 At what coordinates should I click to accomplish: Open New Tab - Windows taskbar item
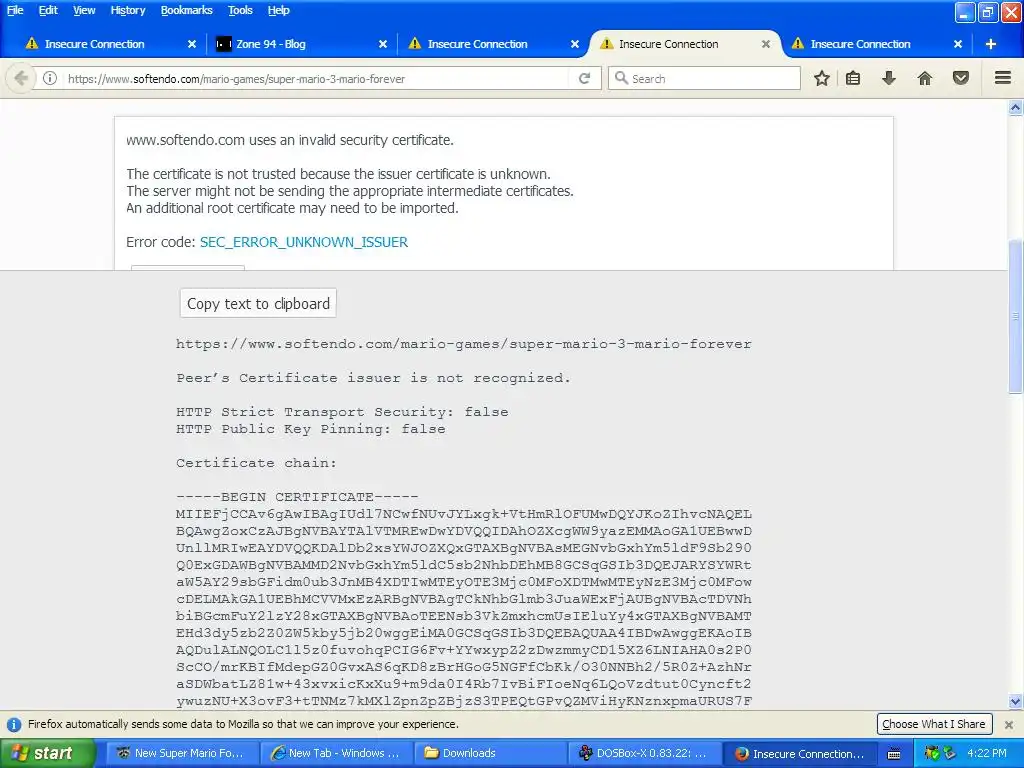pyautogui.click(x=336, y=753)
